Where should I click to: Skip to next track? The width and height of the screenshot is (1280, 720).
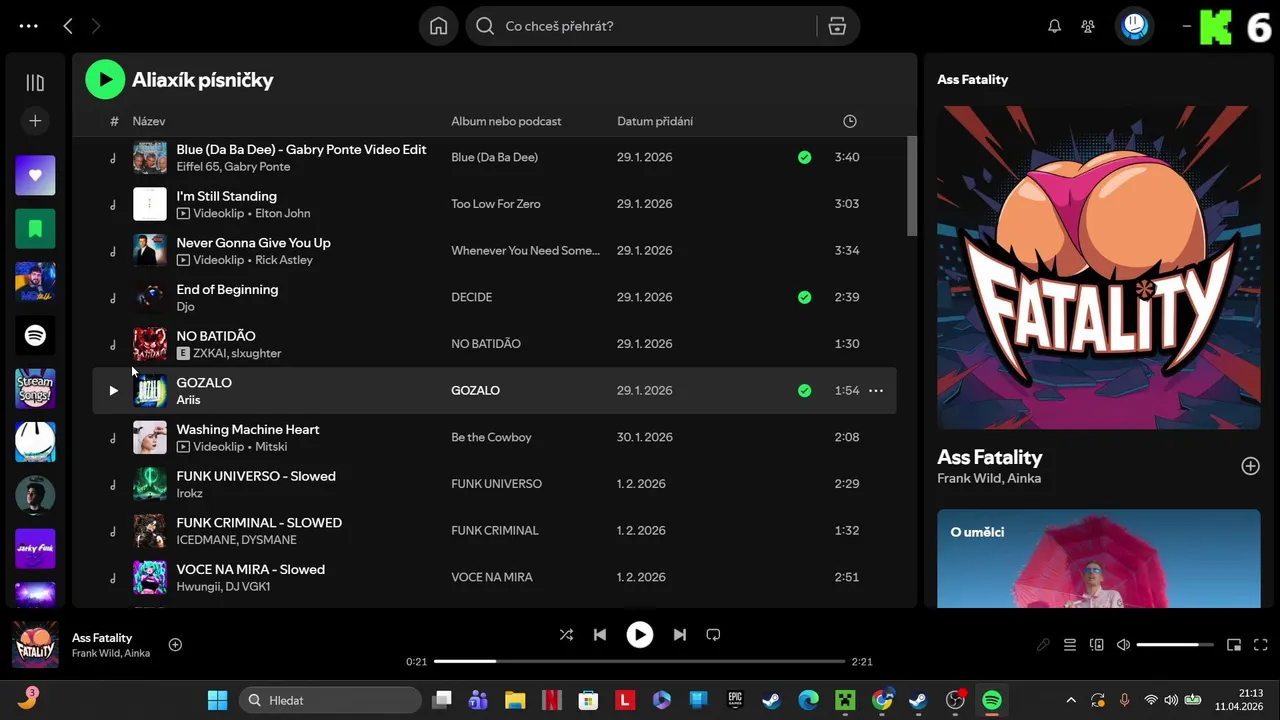point(679,634)
